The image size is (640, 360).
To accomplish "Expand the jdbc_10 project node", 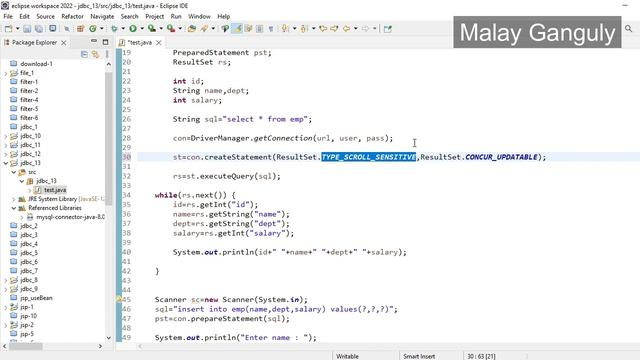I will pos(6,136).
